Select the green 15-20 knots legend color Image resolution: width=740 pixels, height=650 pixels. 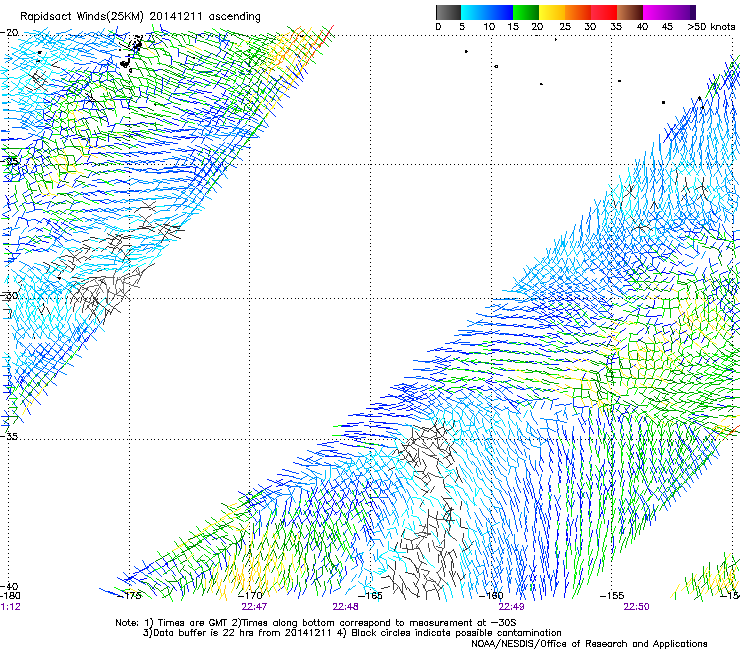click(x=526, y=12)
